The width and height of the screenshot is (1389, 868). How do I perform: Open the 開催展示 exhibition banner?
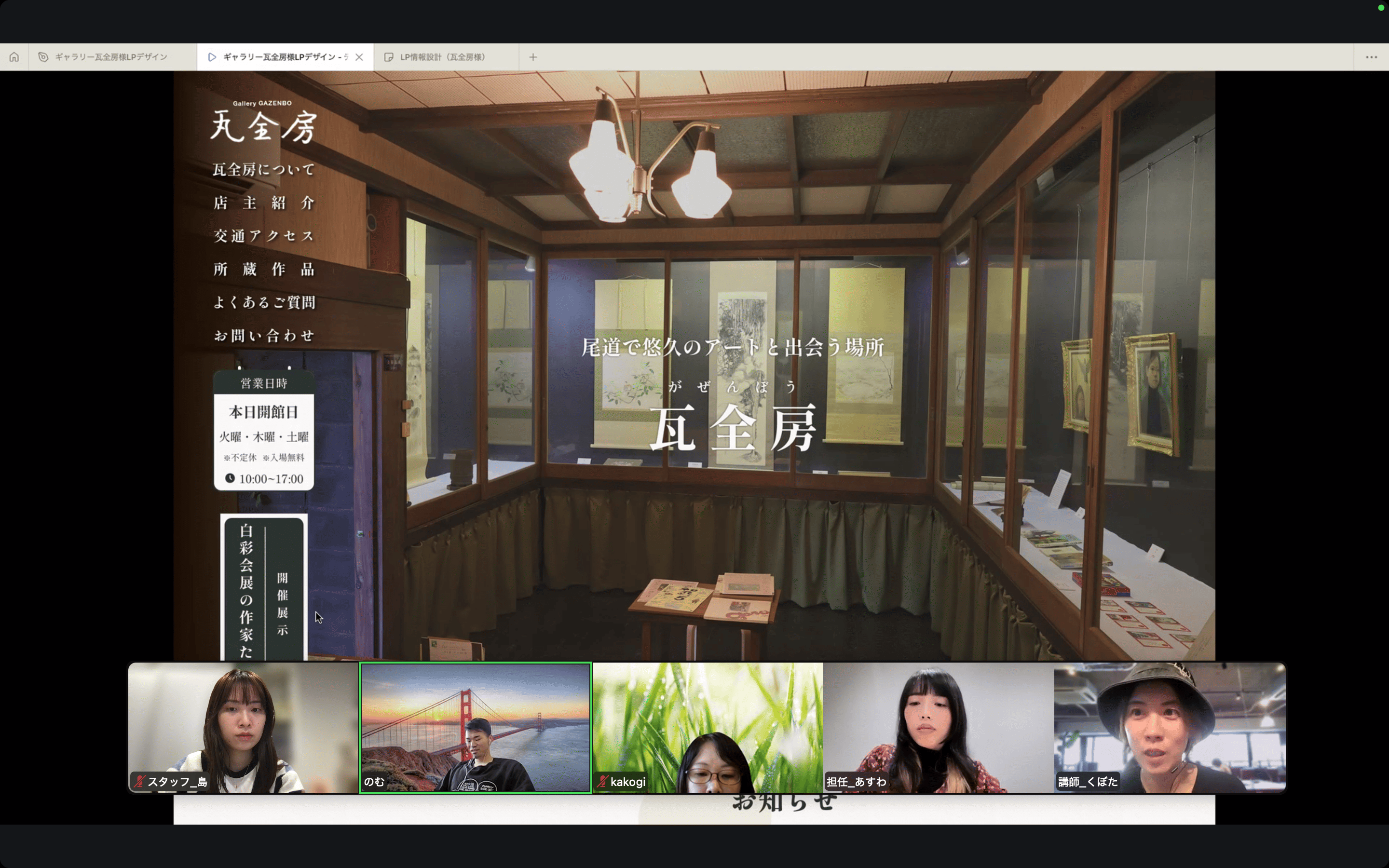[263, 585]
